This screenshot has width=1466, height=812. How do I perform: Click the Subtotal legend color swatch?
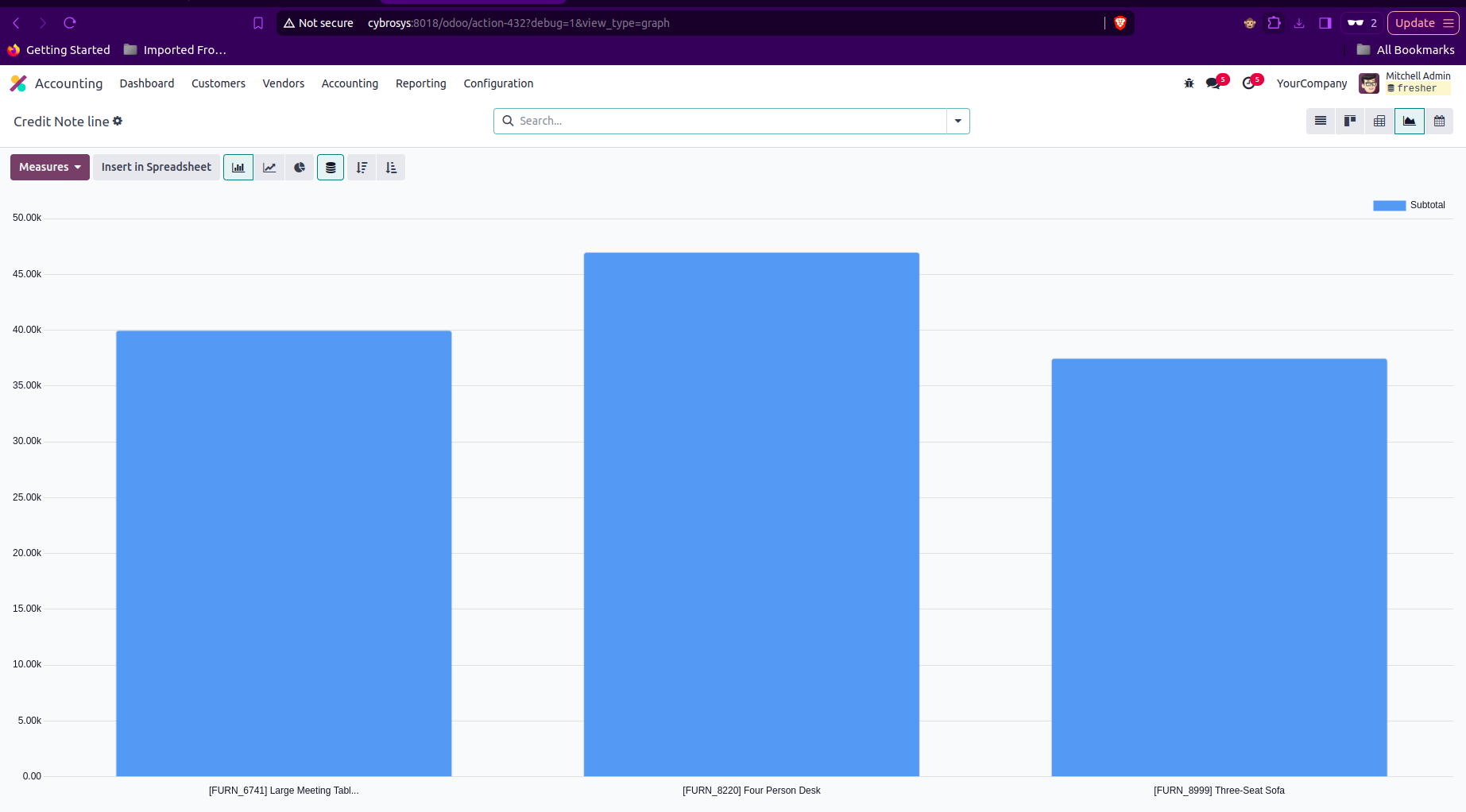click(1389, 206)
